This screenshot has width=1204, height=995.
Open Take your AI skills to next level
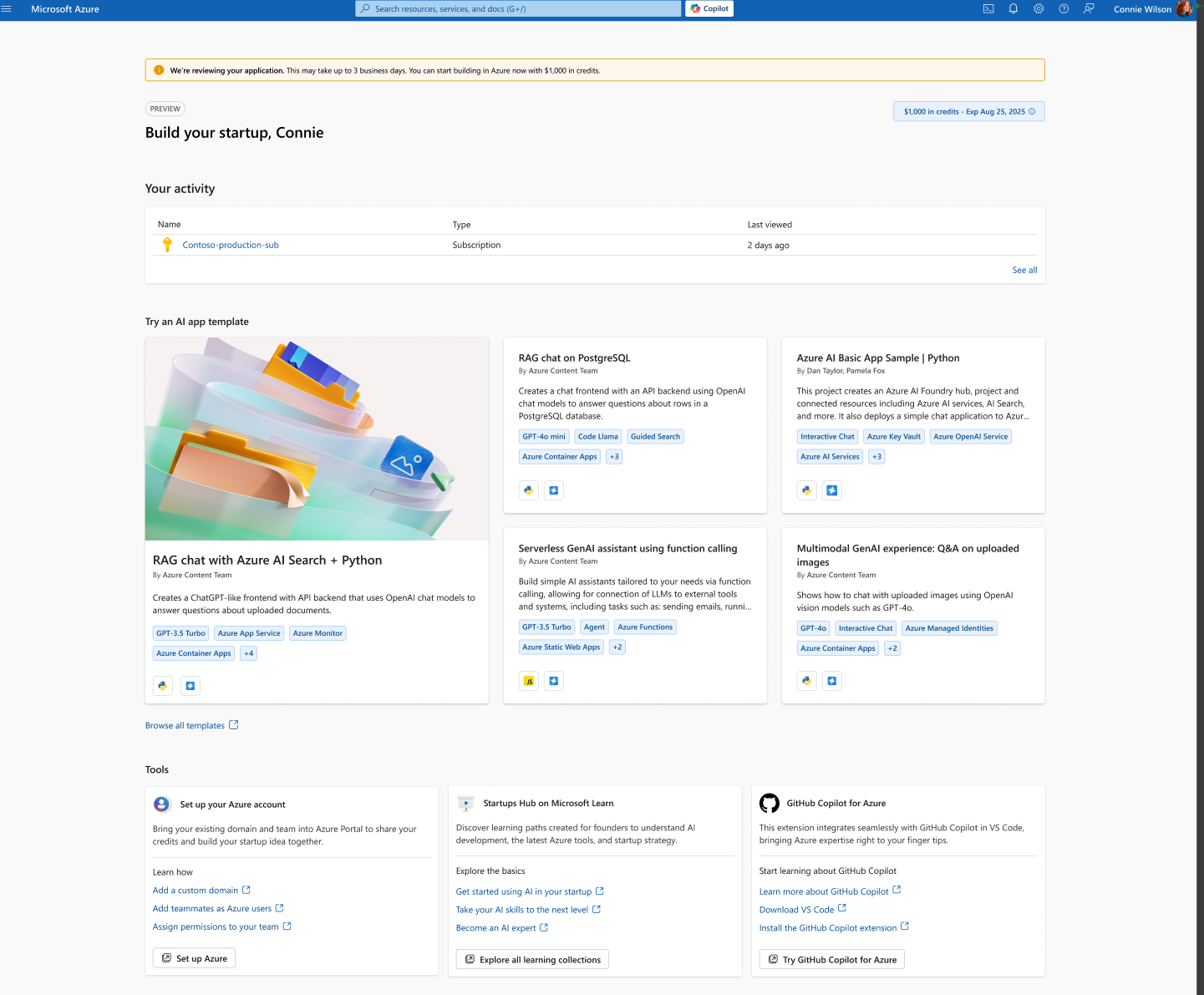(x=528, y=910)
